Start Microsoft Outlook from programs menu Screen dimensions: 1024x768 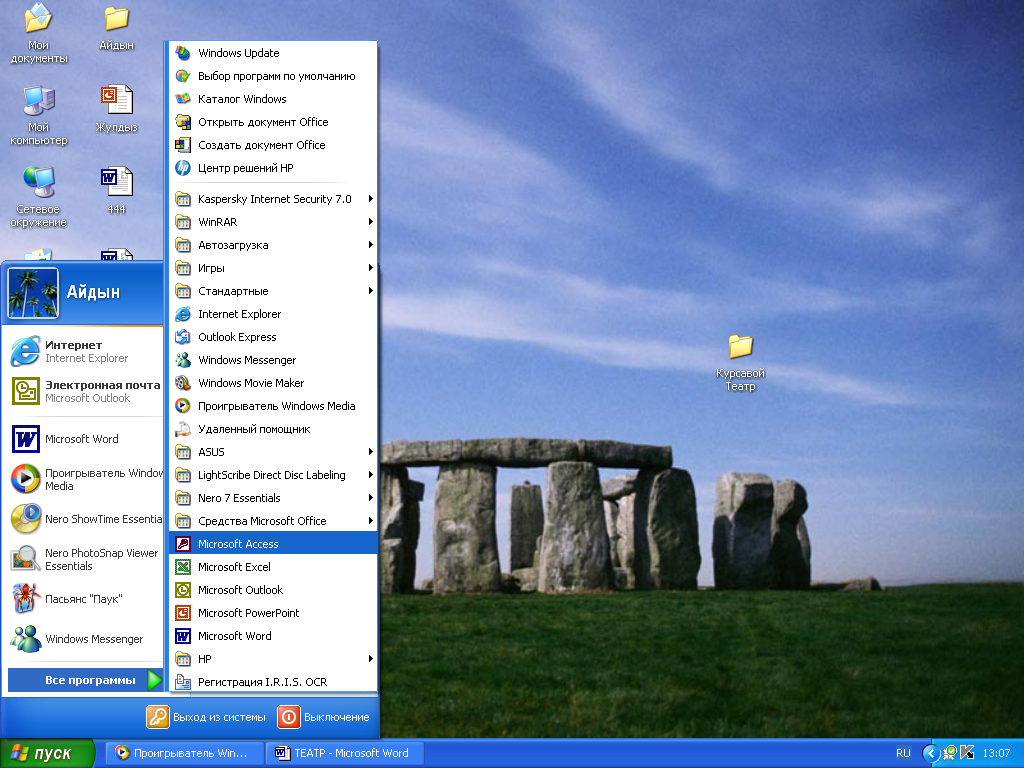click(x=273, y=590)
